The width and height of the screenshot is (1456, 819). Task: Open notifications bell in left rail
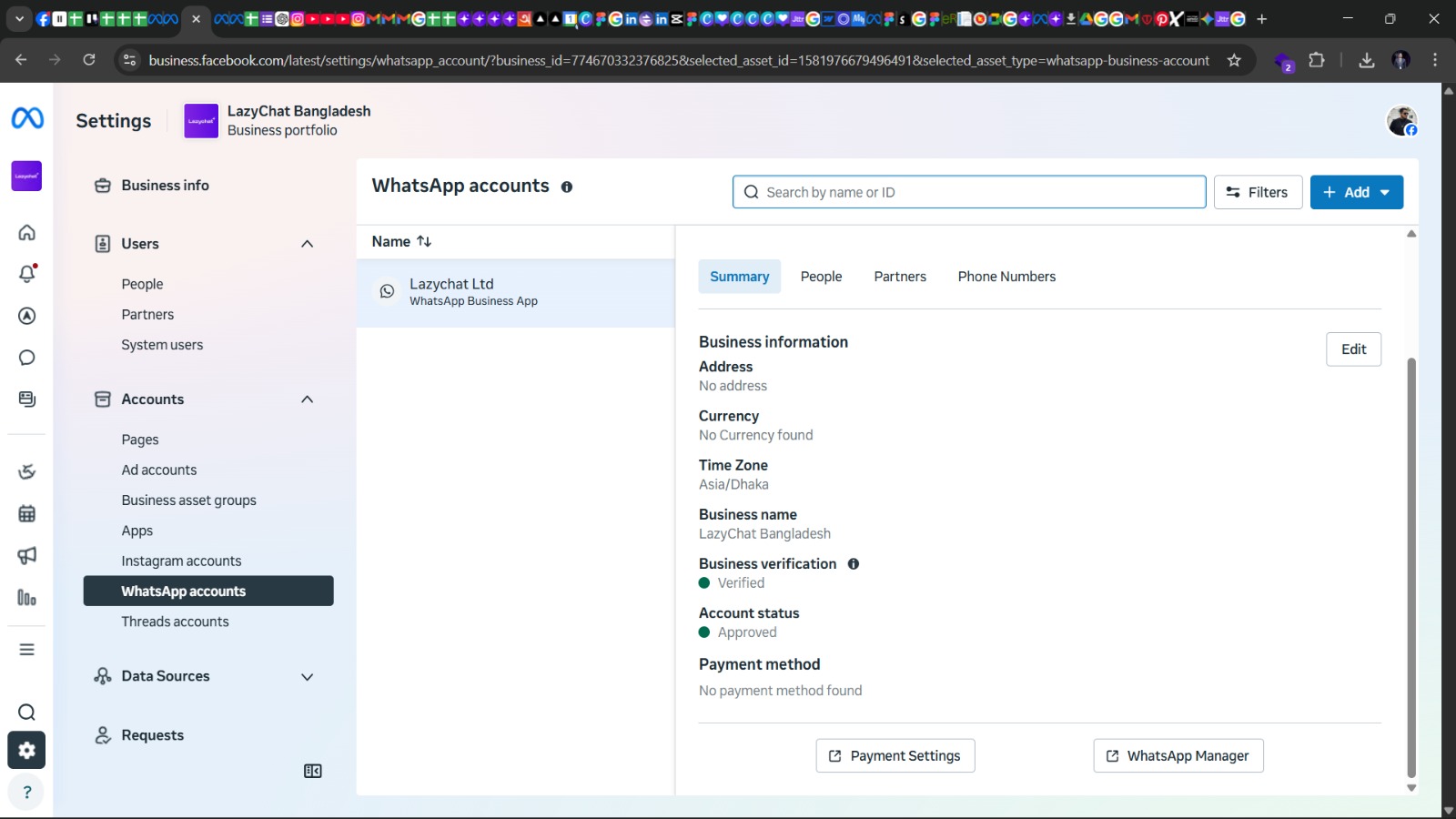(x=26, y=274)
